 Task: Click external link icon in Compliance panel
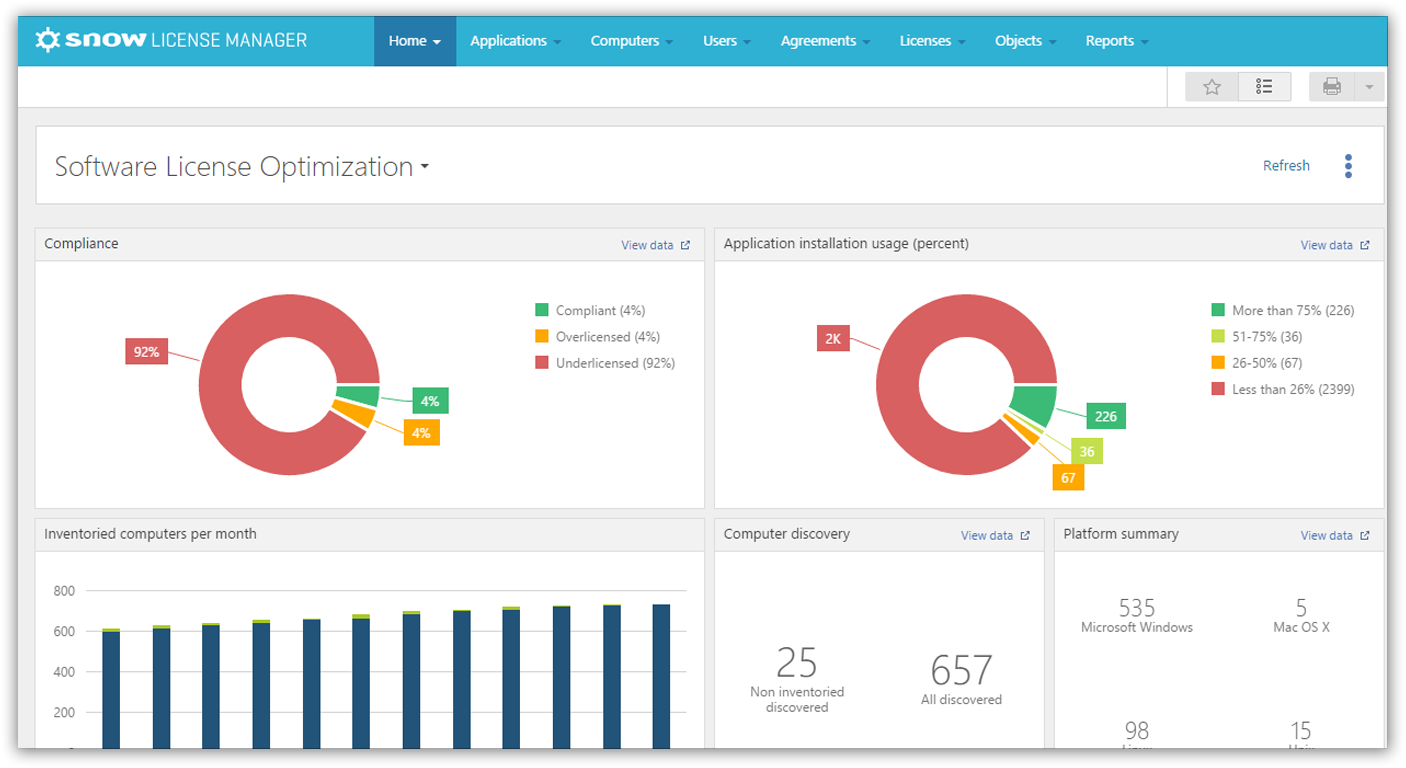[x=685, y=245]
